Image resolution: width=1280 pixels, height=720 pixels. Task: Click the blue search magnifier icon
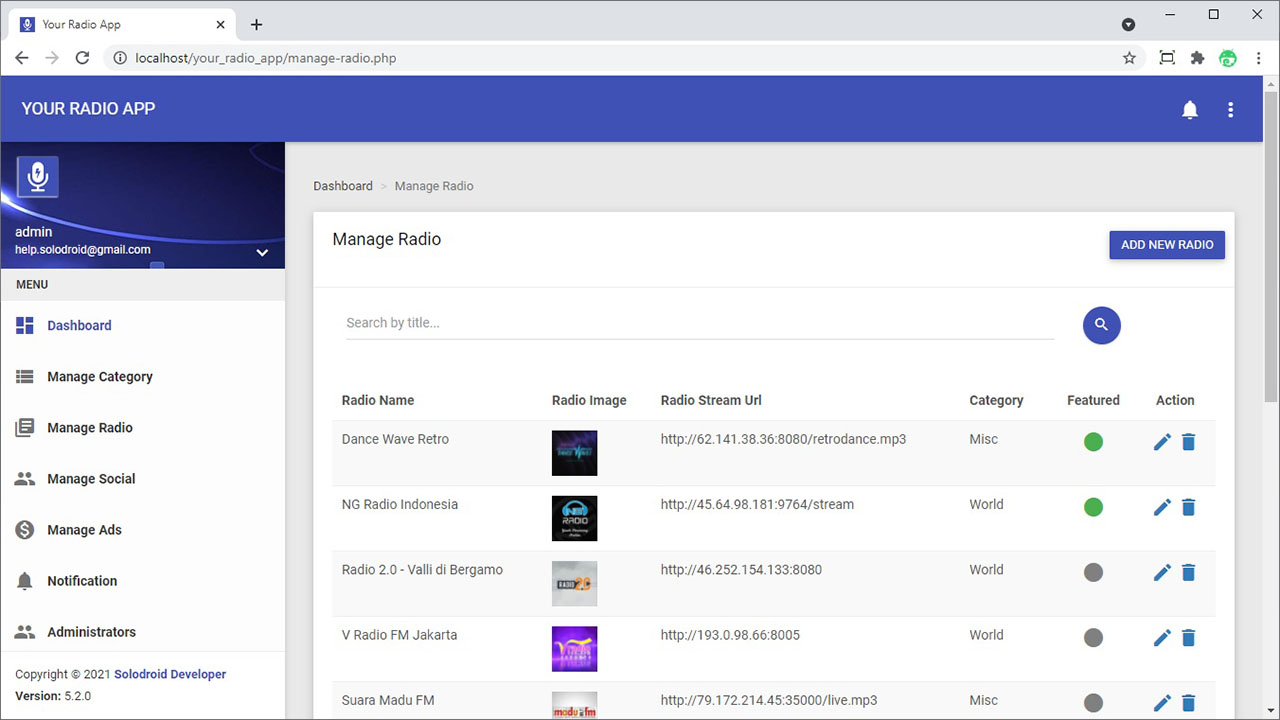point(1101,325)
